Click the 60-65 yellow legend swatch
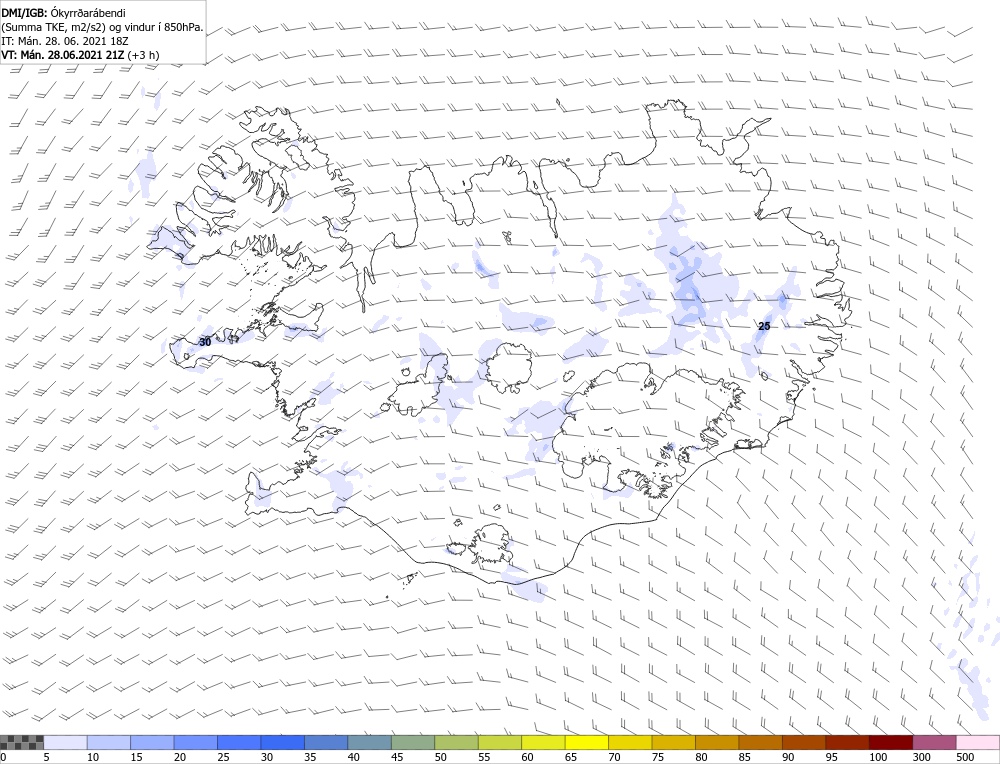This screenshot has height=764, width=1000. point(543,742)
